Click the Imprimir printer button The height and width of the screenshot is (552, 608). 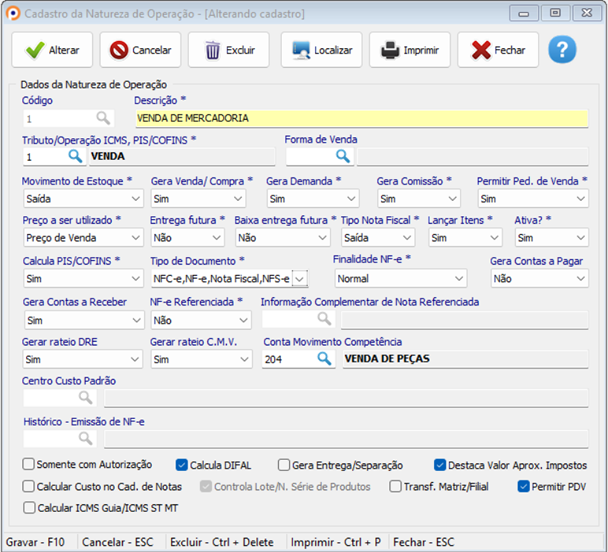point(409,50)
